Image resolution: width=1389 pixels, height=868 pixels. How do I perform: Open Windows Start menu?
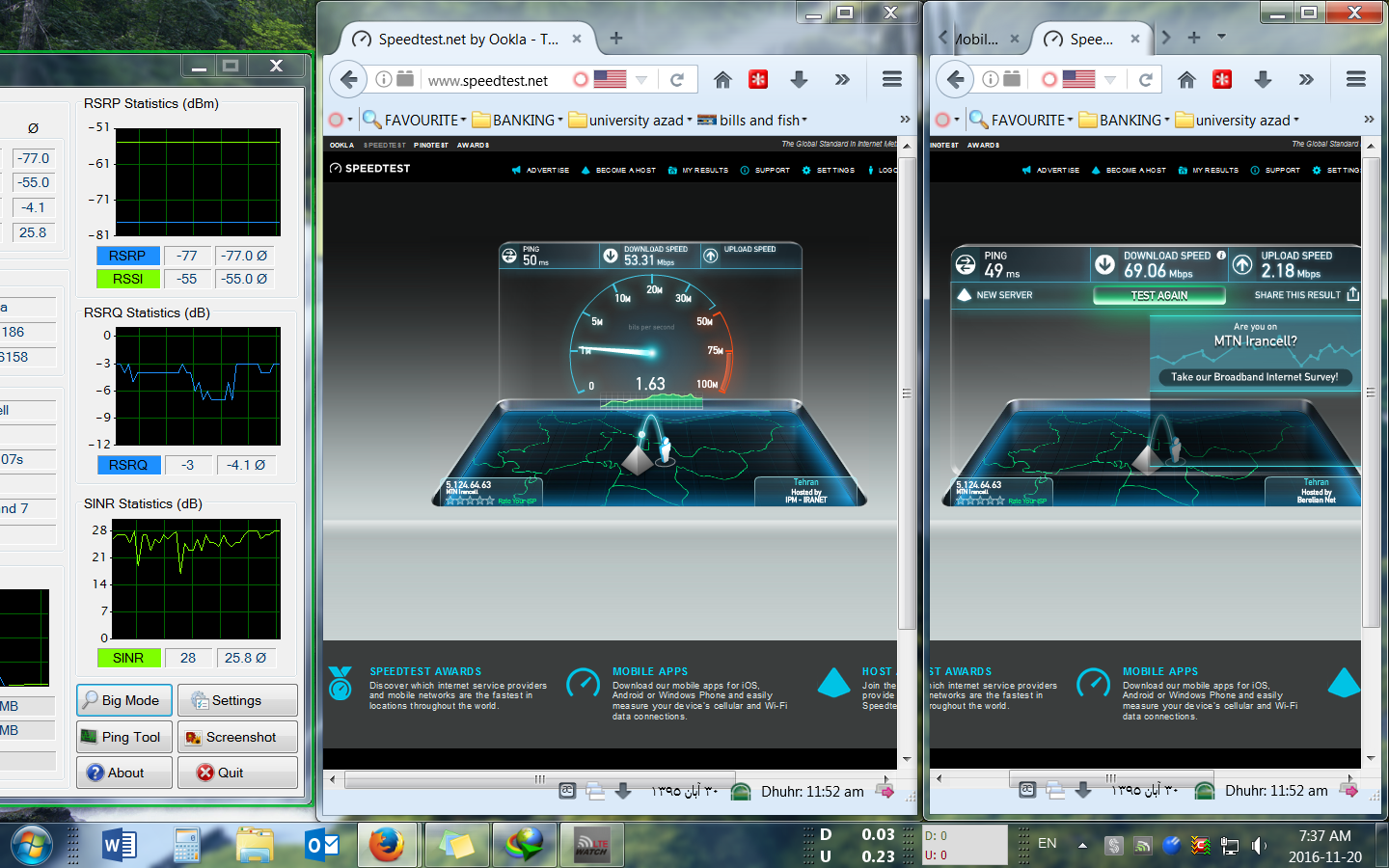[x=30, y=846]
